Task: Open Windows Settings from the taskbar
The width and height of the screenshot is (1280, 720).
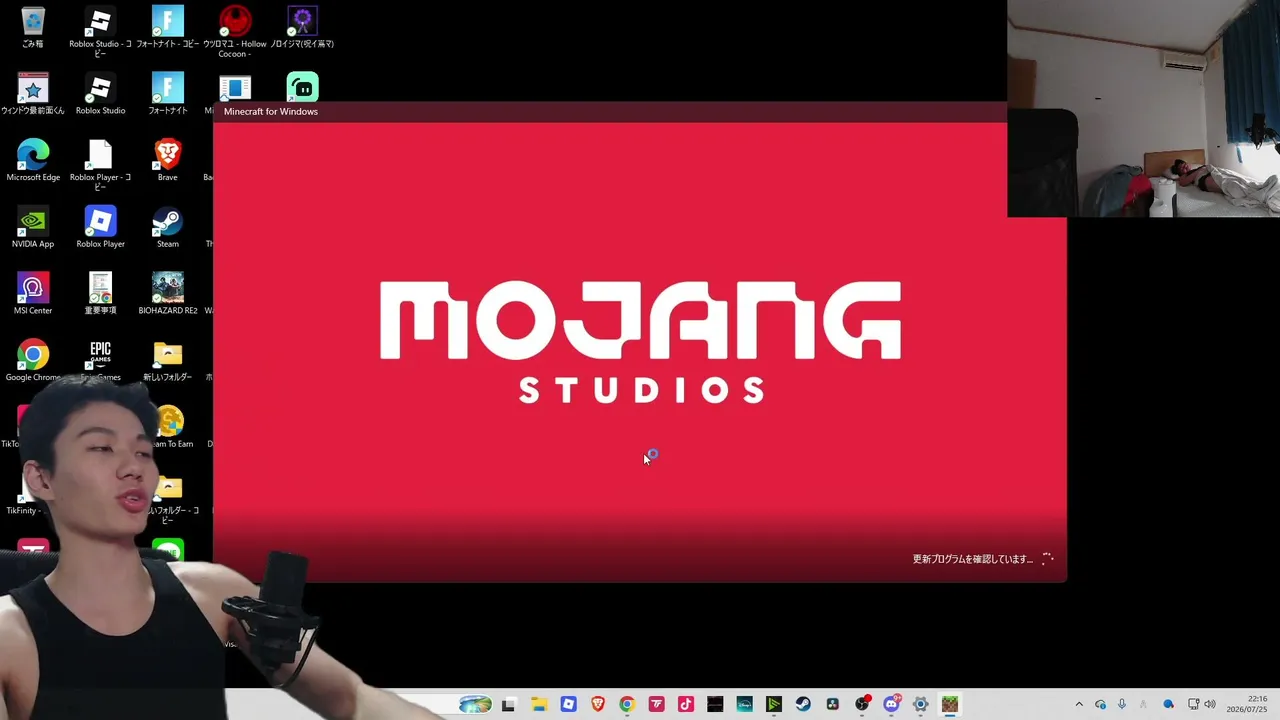Action: coord(920,704)
